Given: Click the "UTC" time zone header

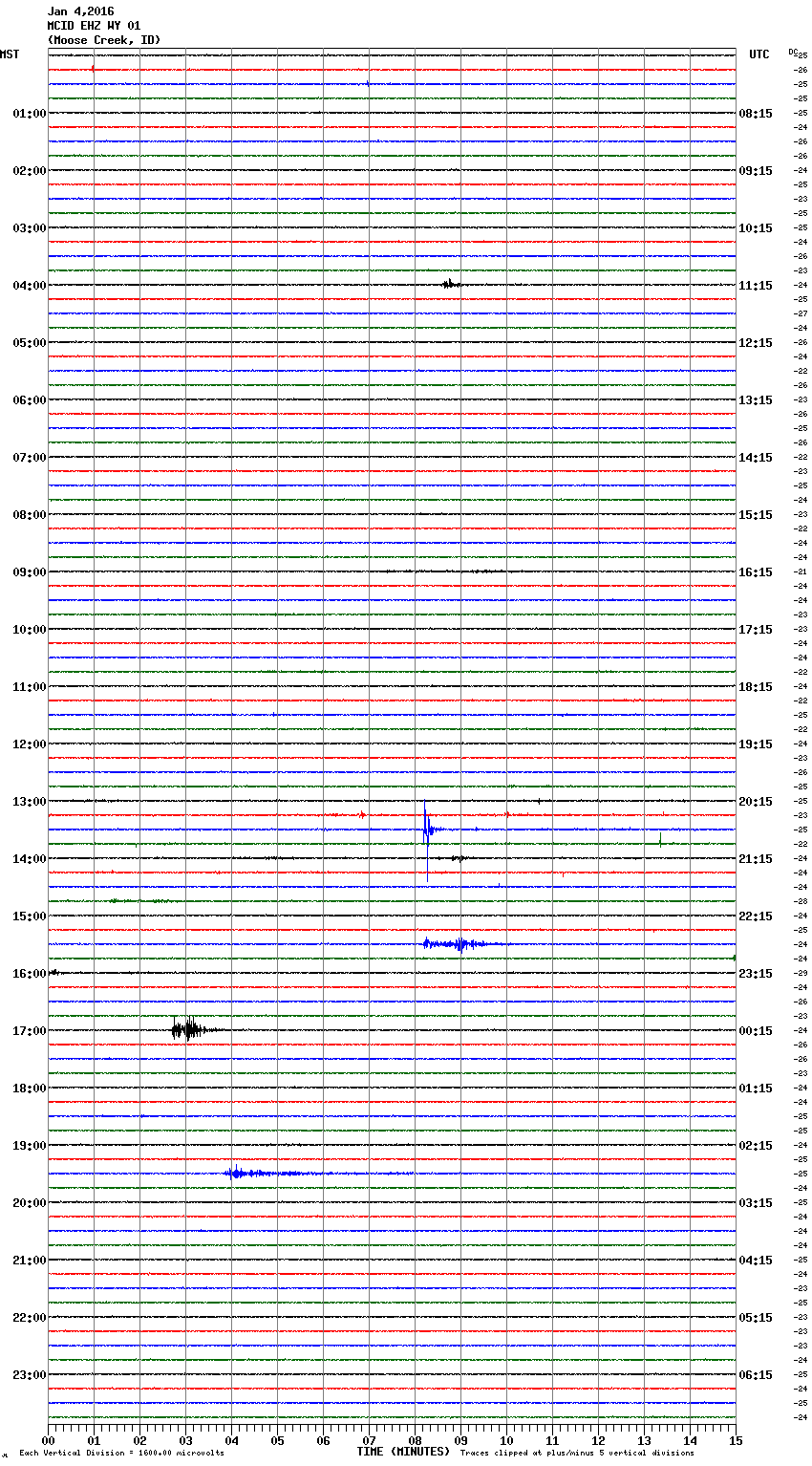Looking at the screenshot, I should coord(759,54).
